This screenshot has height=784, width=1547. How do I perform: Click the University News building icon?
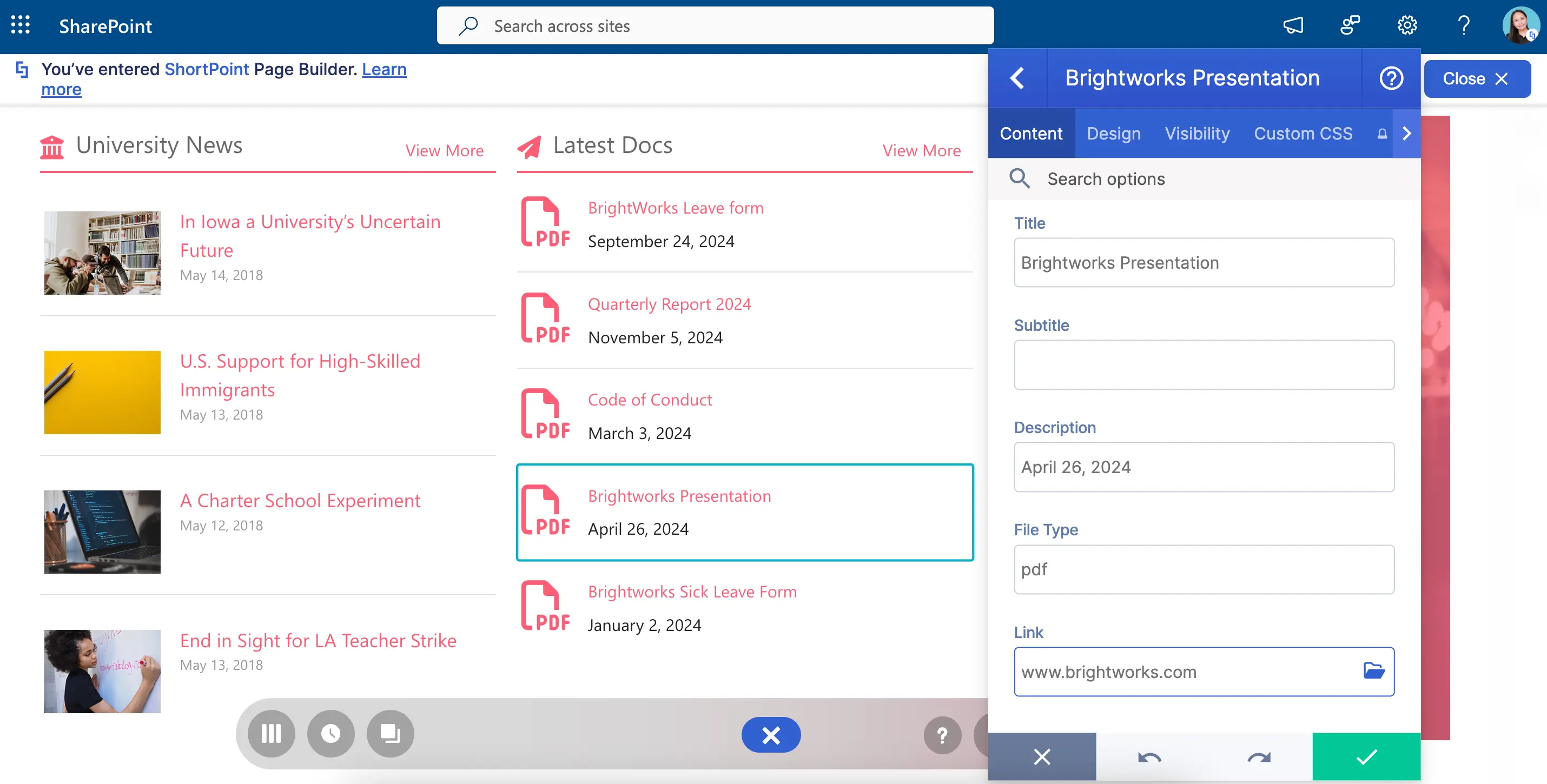[x=51, y=147]
